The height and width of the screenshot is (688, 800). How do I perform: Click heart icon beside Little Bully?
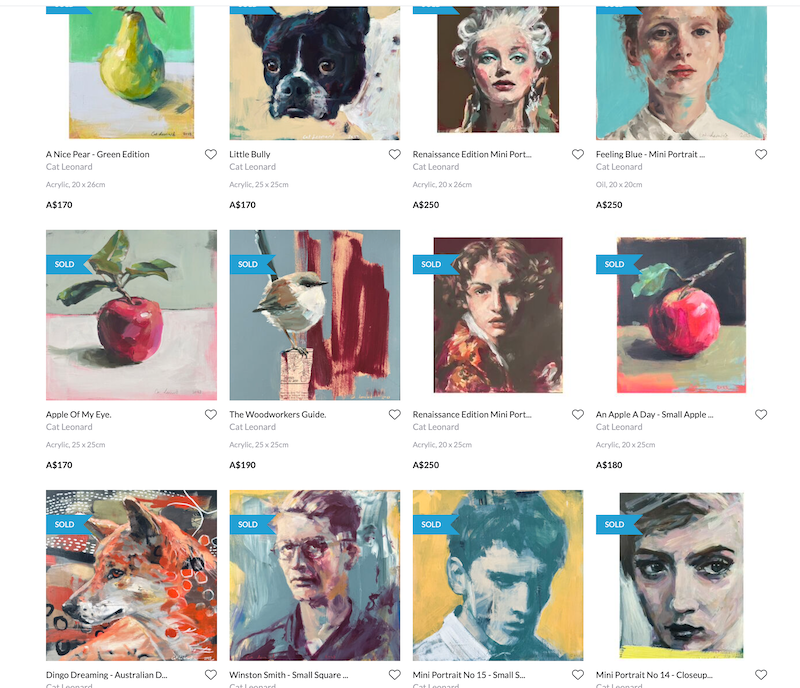(x=394, y=154)
